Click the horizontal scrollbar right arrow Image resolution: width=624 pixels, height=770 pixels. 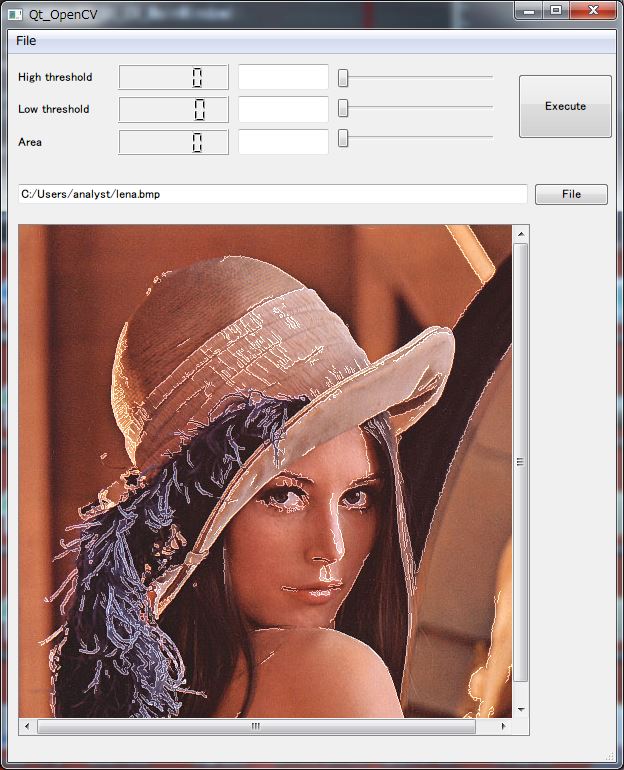click(503, 726)
